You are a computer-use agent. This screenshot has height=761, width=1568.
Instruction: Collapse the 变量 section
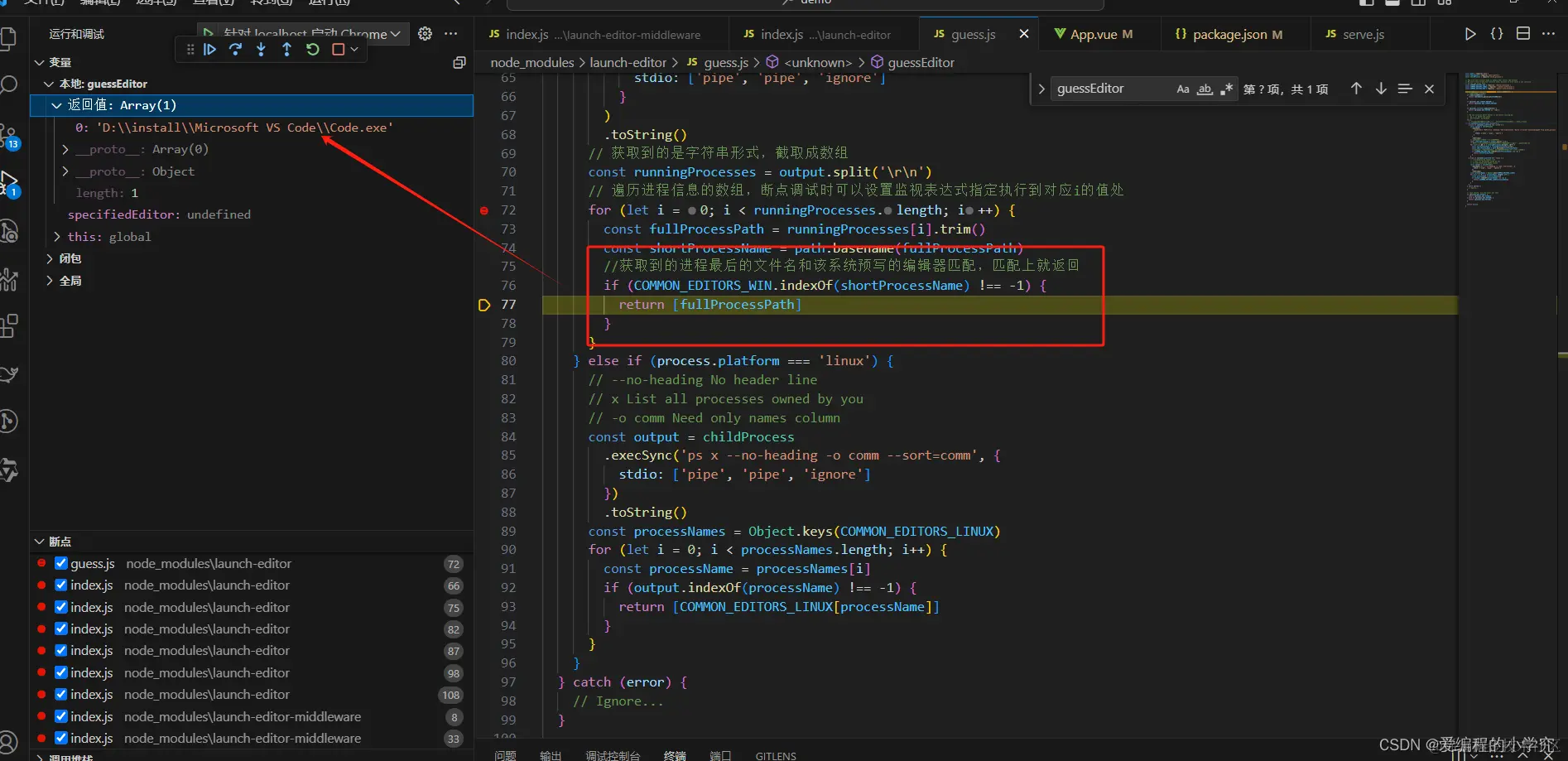pyautogui.click(x=39, y=62)
